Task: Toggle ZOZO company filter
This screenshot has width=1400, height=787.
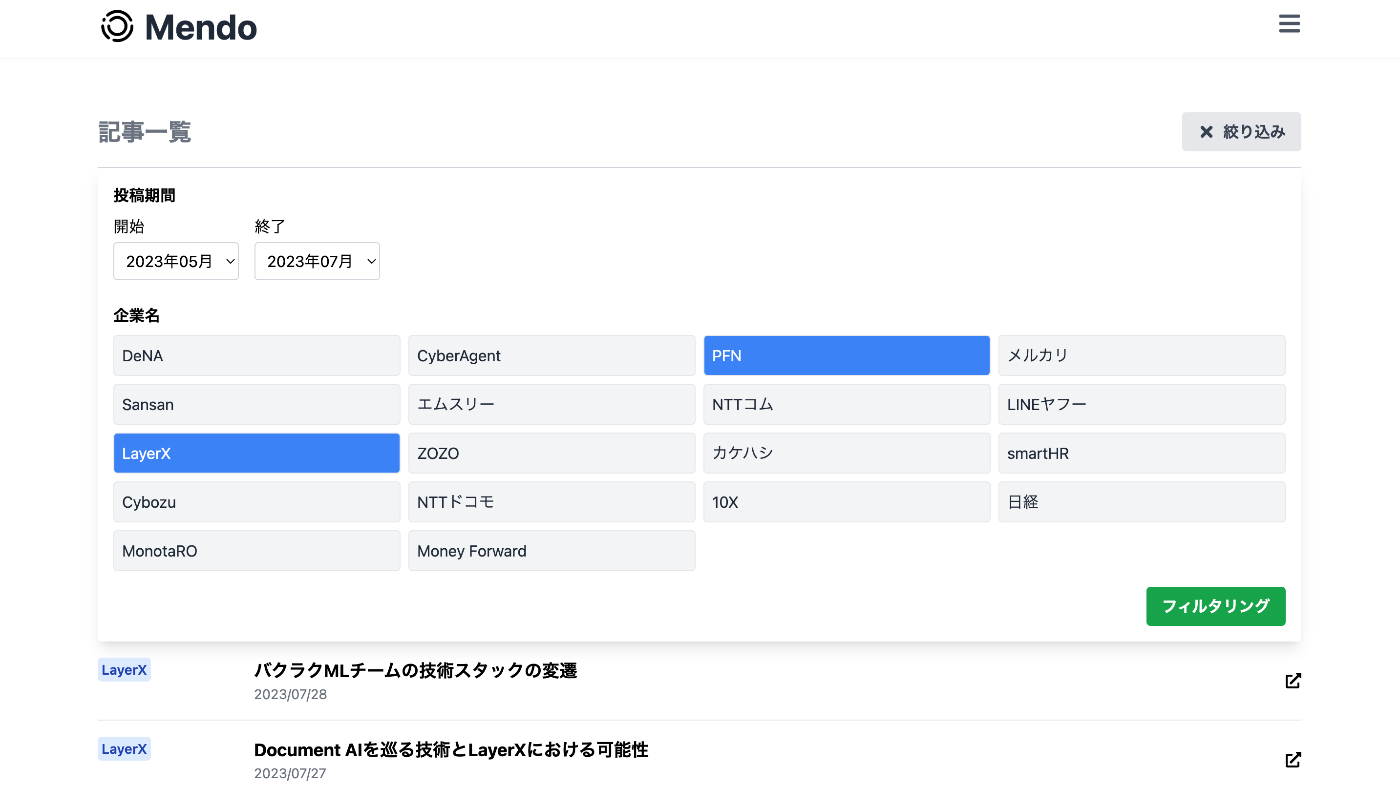Action: pos(552,453)
